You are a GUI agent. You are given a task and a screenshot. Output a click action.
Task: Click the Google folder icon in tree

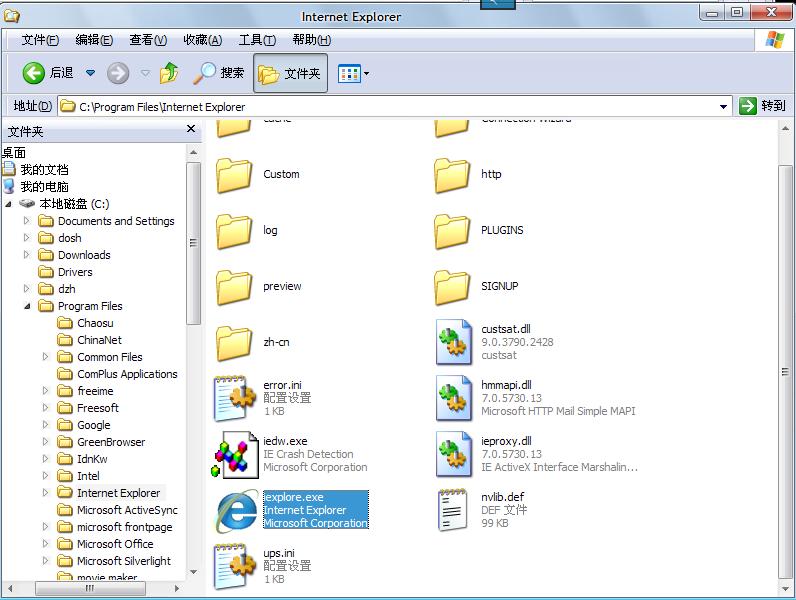tap(65, 425)
